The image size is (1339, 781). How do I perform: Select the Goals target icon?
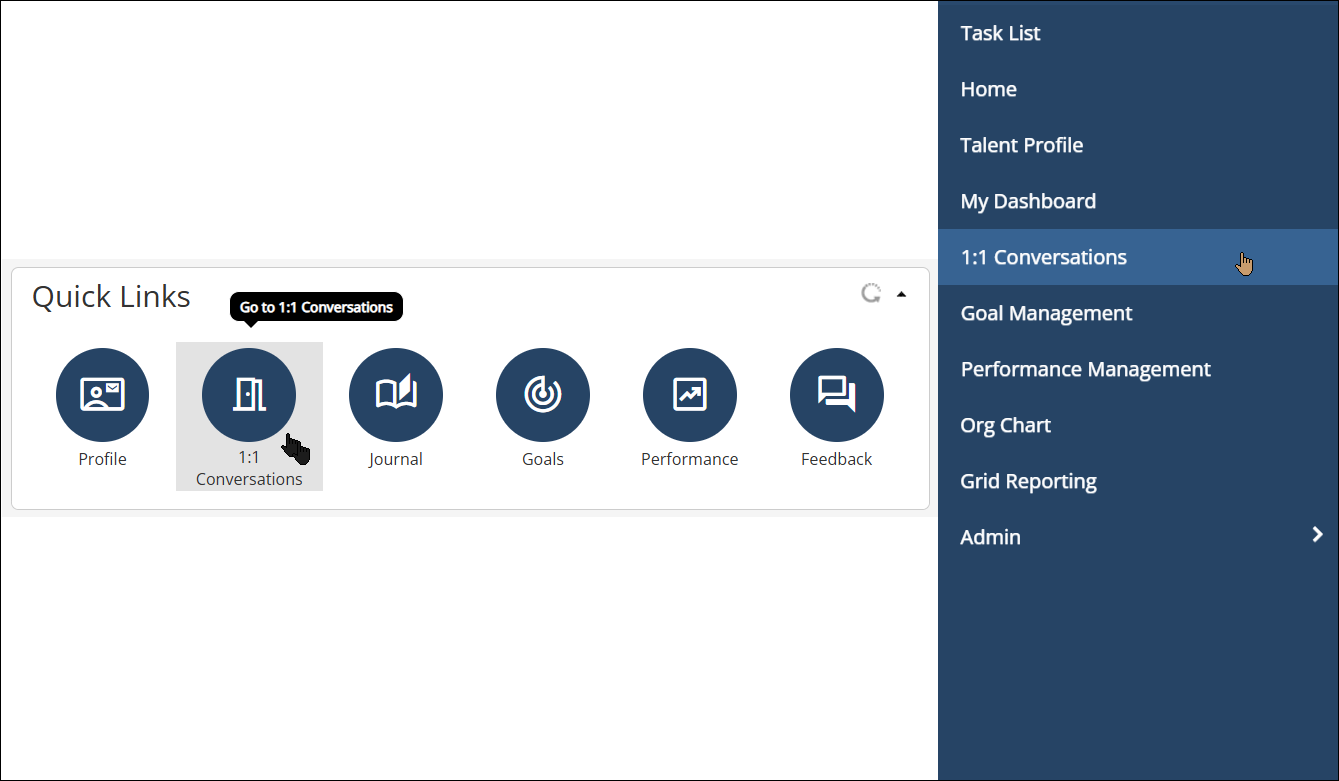543,395
